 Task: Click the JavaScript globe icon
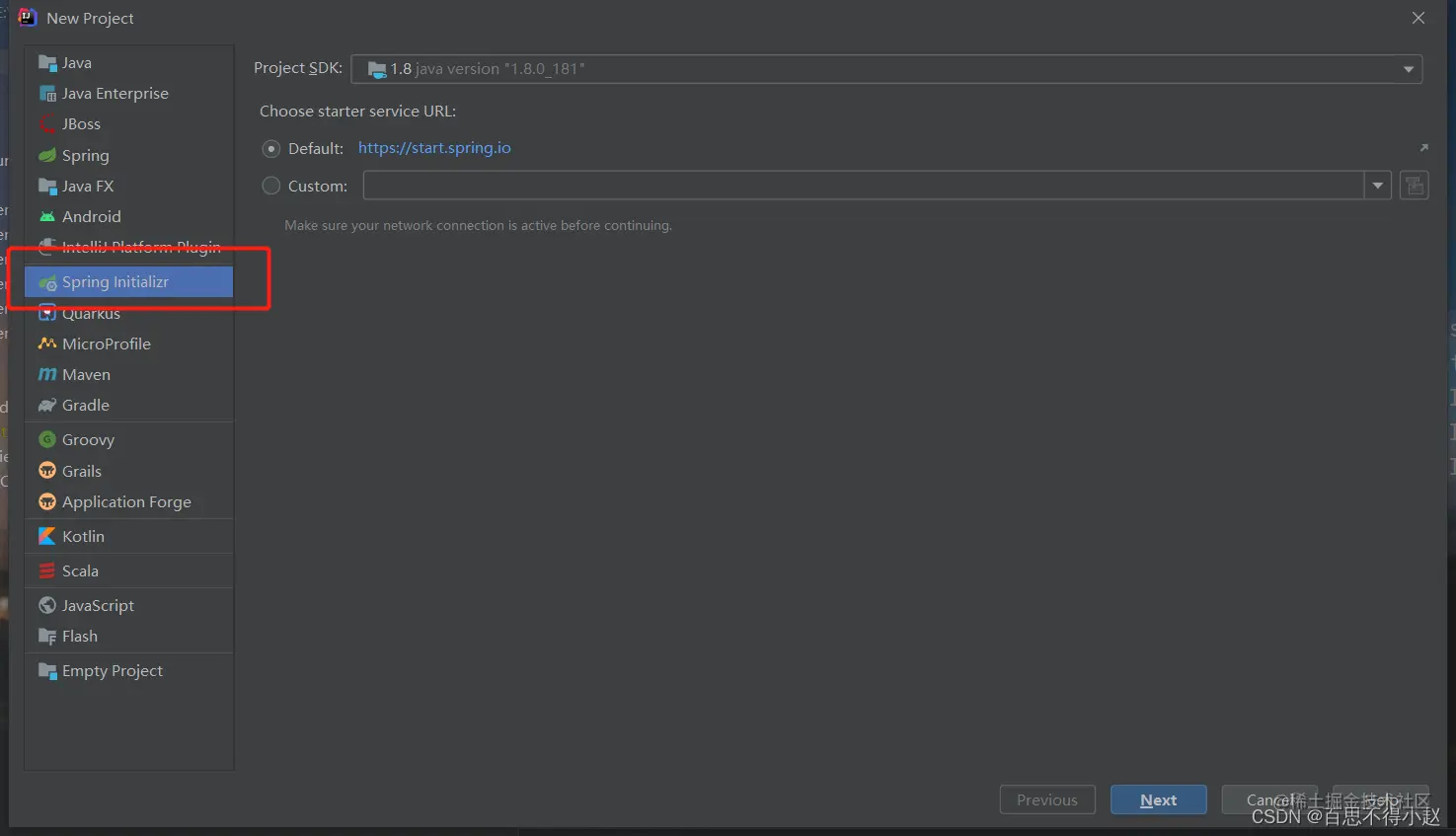coord(46,605)
